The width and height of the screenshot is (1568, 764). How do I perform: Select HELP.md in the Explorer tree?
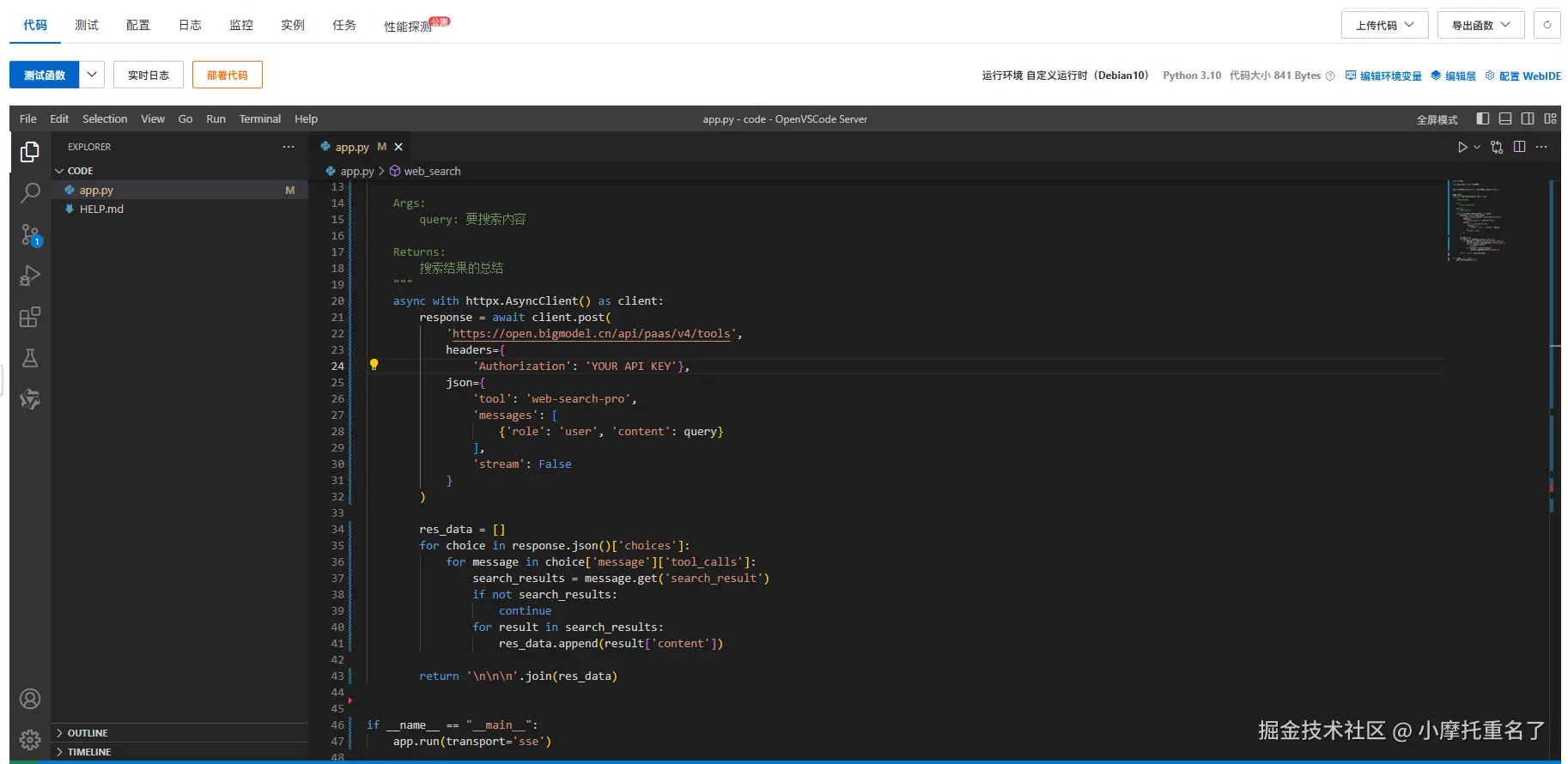tap(179, 209)
